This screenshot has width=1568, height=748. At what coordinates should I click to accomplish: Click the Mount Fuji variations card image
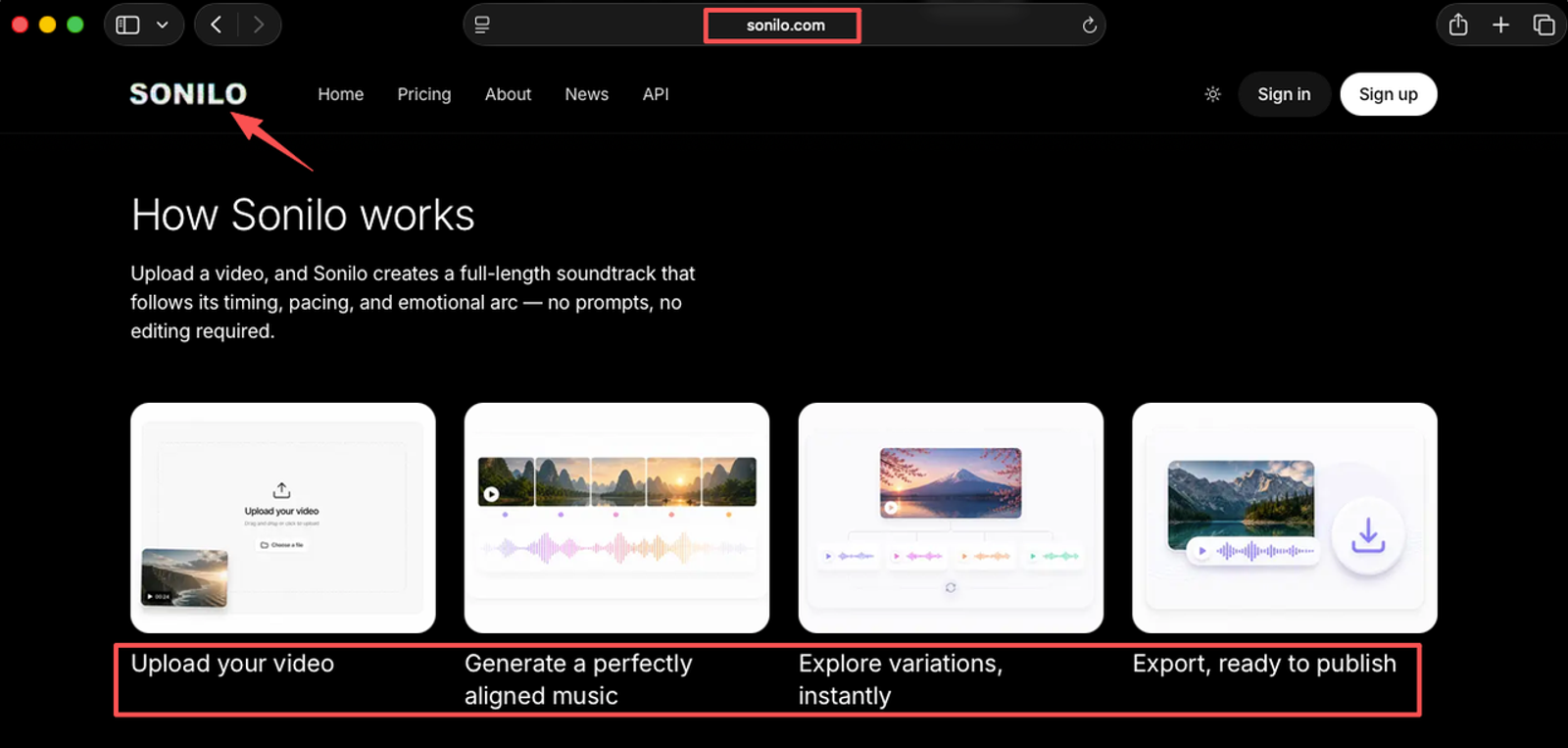[x=951, y=518]
